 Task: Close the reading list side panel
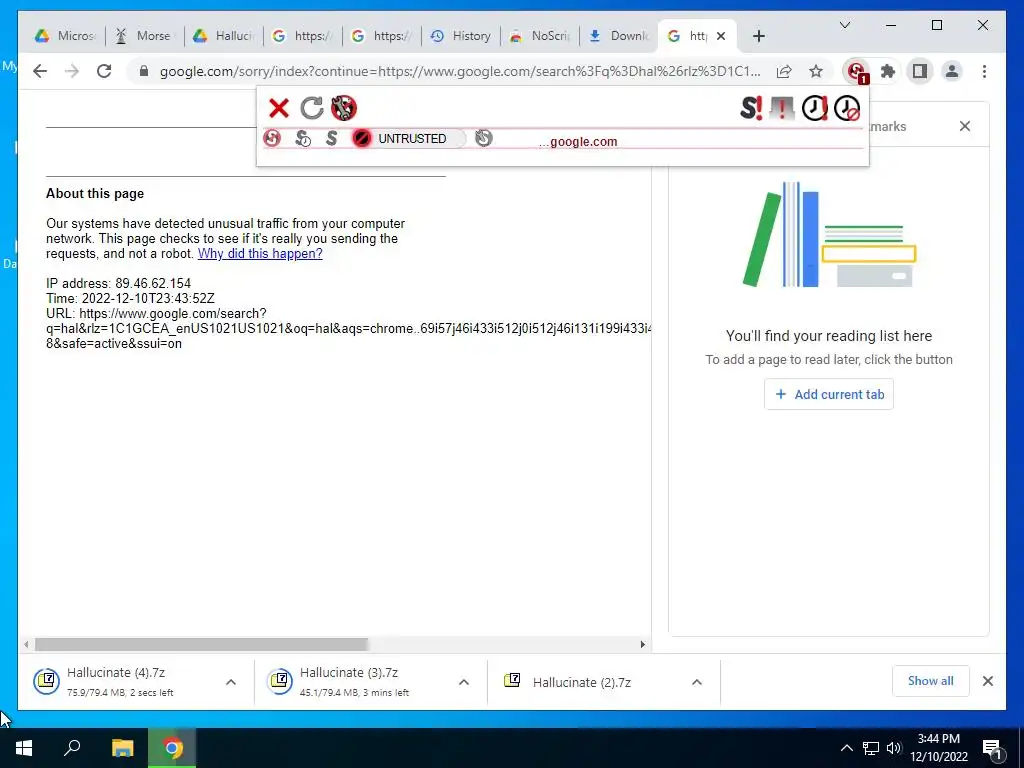coord(965,126)
